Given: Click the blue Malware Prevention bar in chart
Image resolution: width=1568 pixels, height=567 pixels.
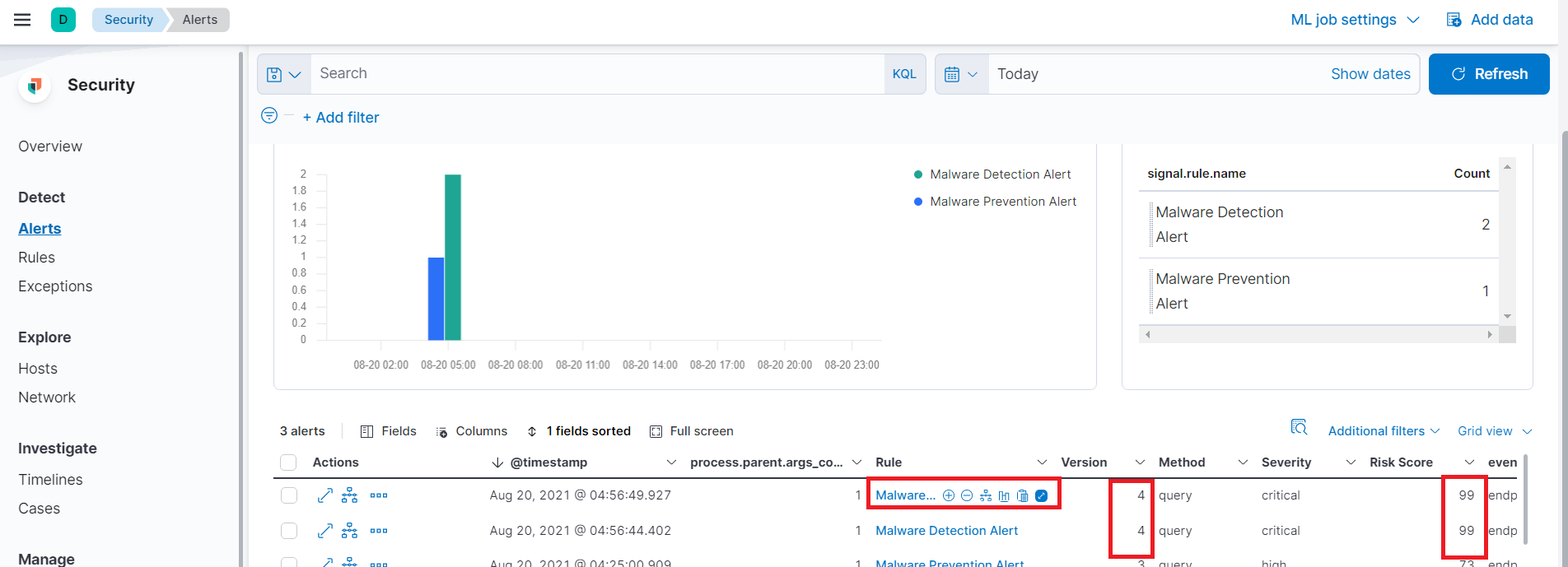Looking at the screenshot, I should (436, 299).
